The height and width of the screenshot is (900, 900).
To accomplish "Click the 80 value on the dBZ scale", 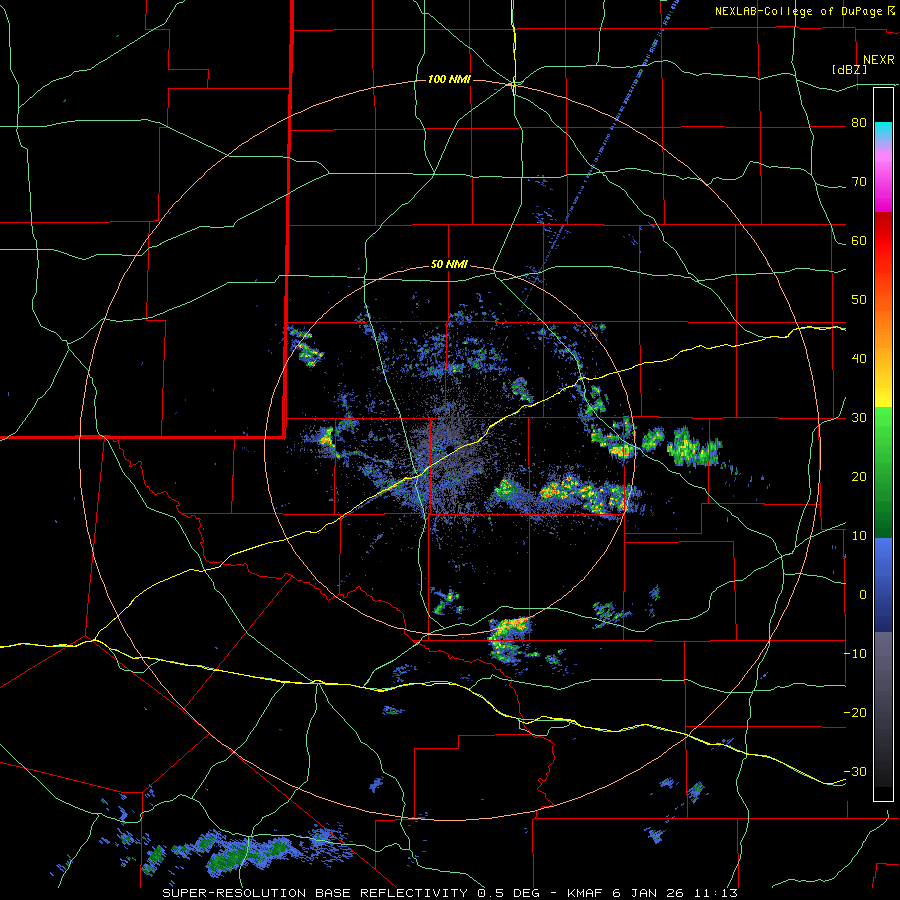I will click(859, 123).
